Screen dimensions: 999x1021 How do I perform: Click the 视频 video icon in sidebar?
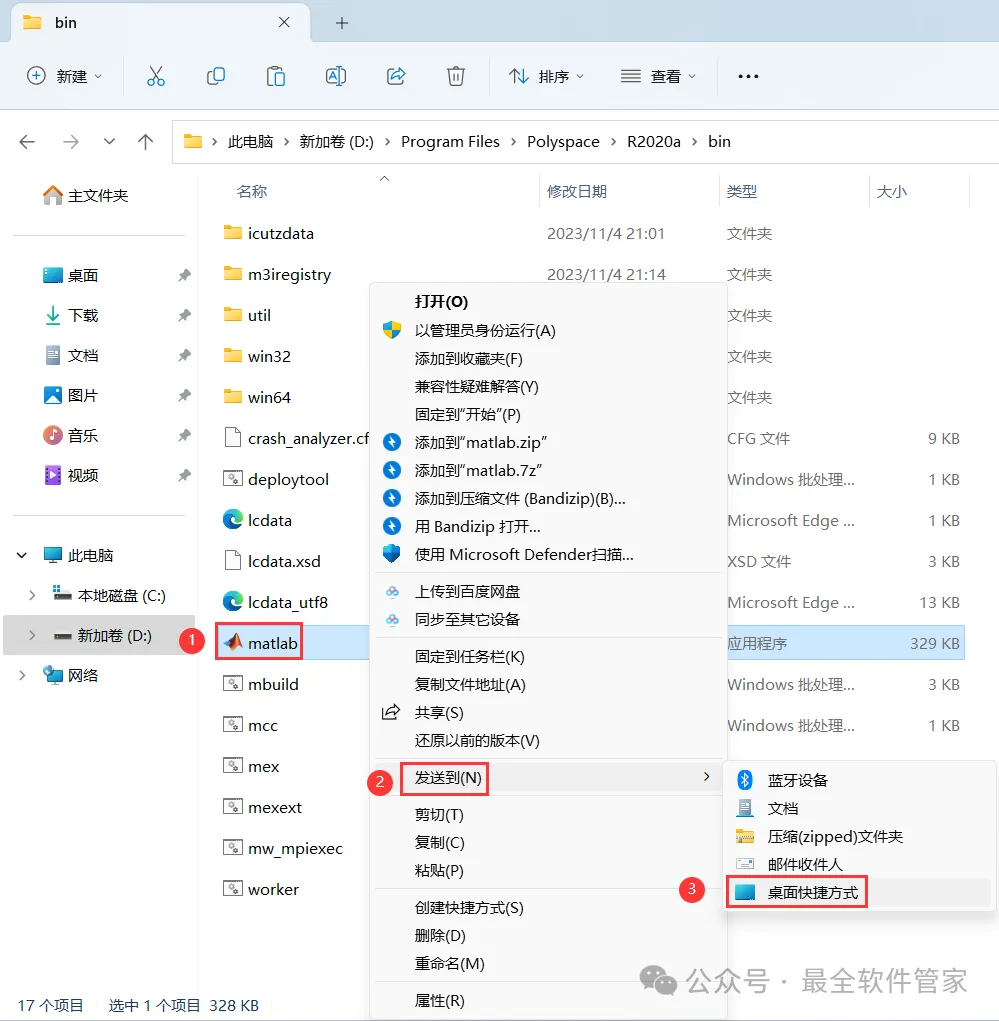(x=52, y=475)
